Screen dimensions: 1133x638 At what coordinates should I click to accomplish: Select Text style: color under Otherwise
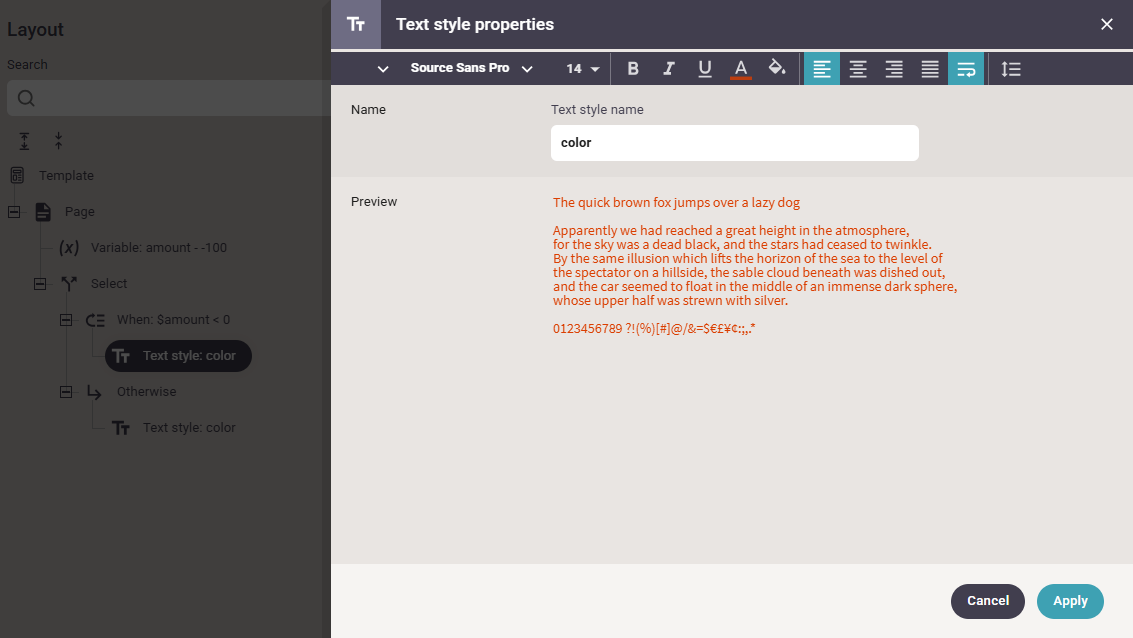point(189,428)
